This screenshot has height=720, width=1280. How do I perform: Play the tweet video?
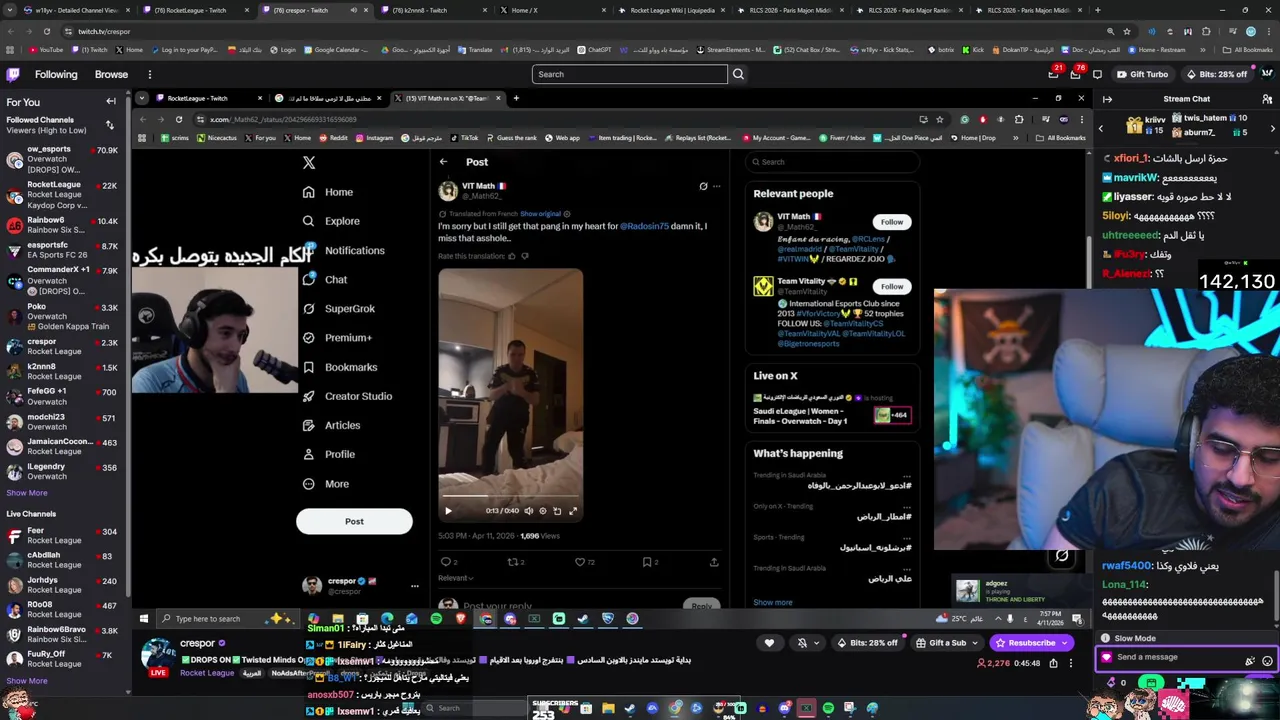tap(448, 511)
